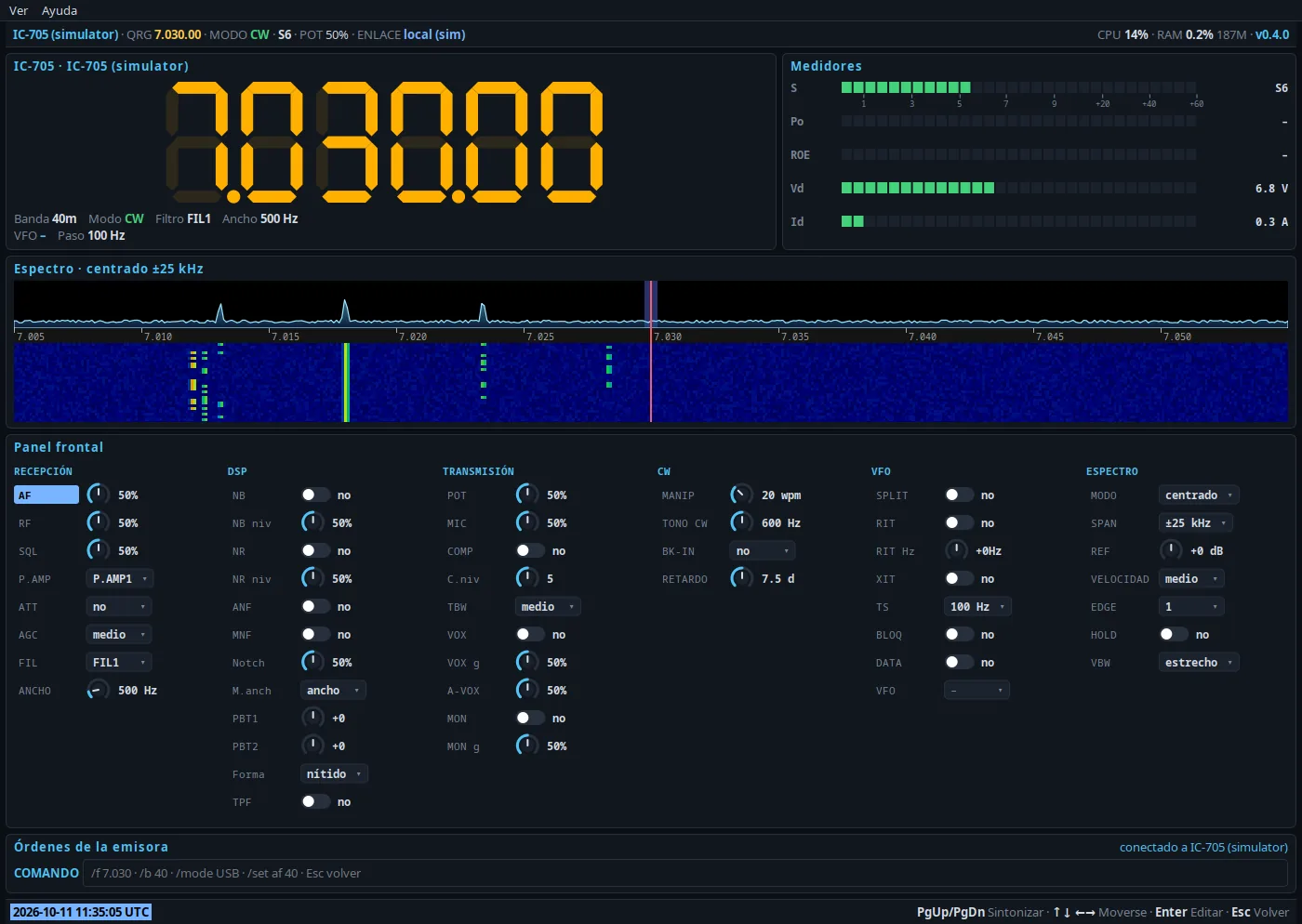The image size is (1302, 924).
Task: Click the TONO CW pitch knob
Action: click(741, 522)
